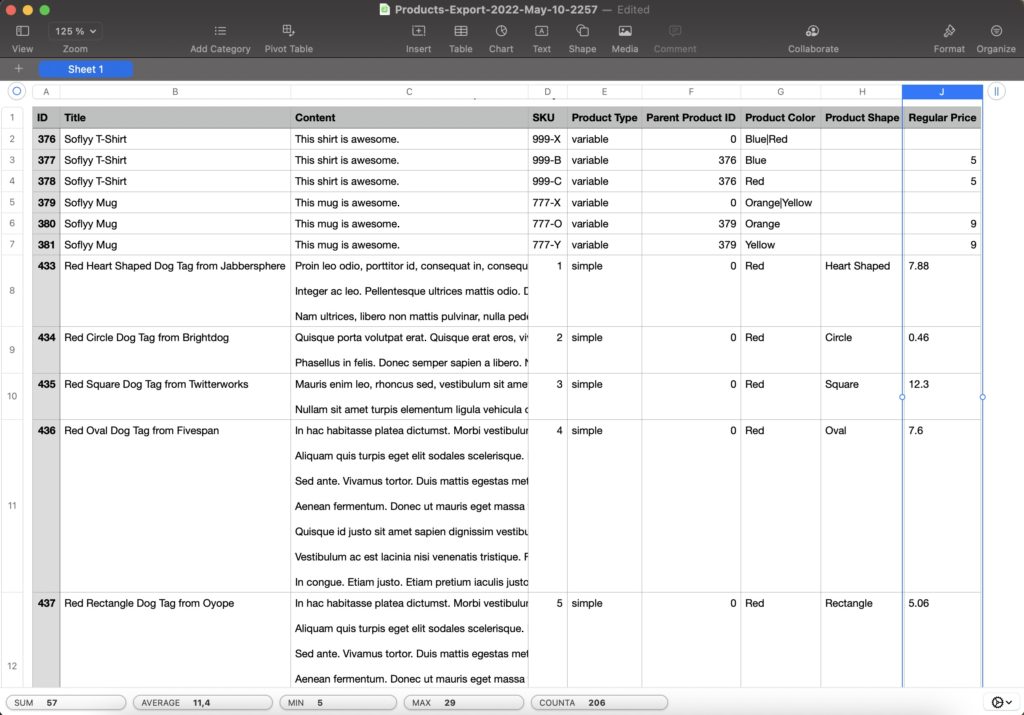Open the 125% zoom dropdown

coord(74,30)
